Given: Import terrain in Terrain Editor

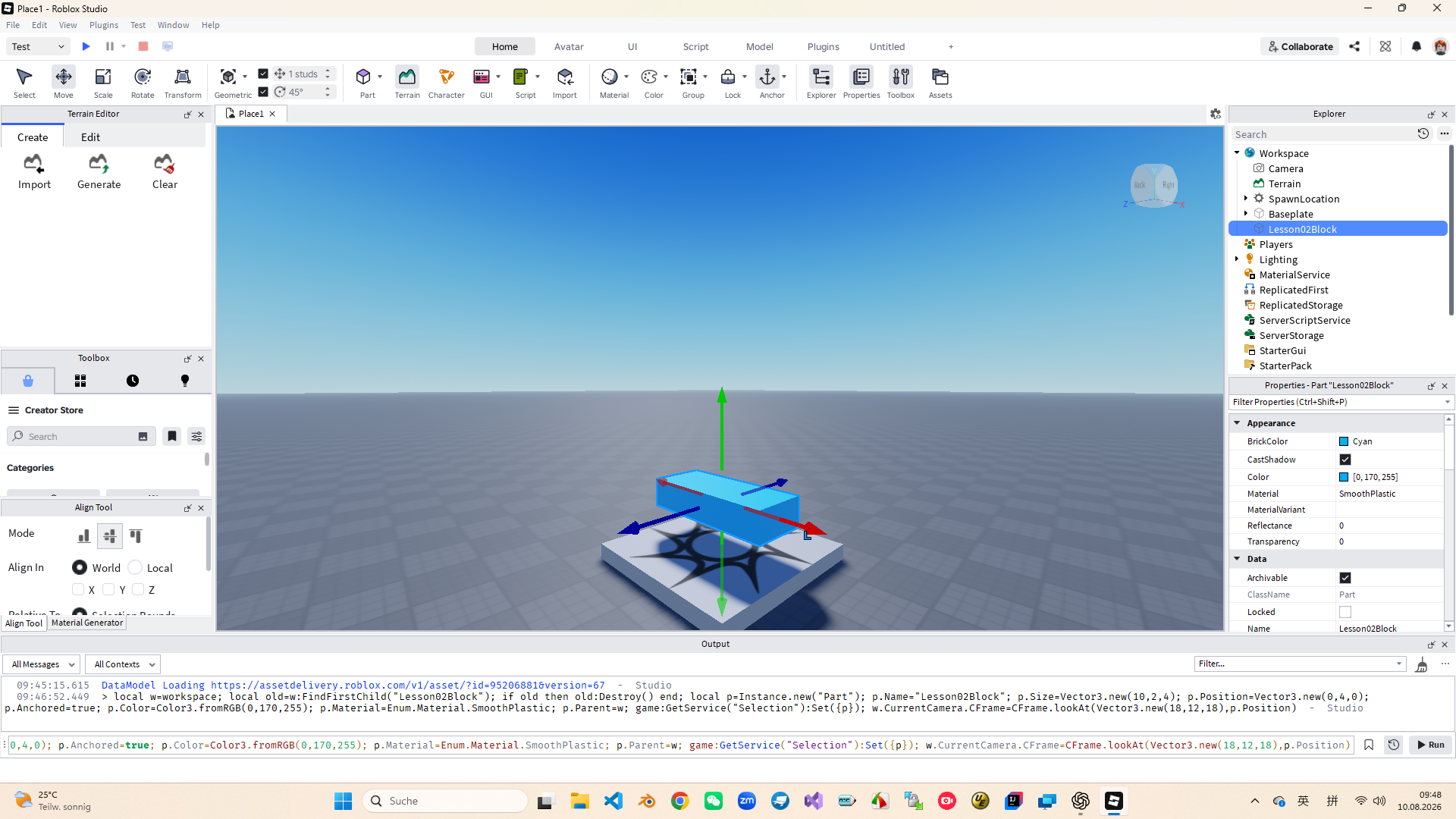Looking at the screenshot, I should 34,172.
